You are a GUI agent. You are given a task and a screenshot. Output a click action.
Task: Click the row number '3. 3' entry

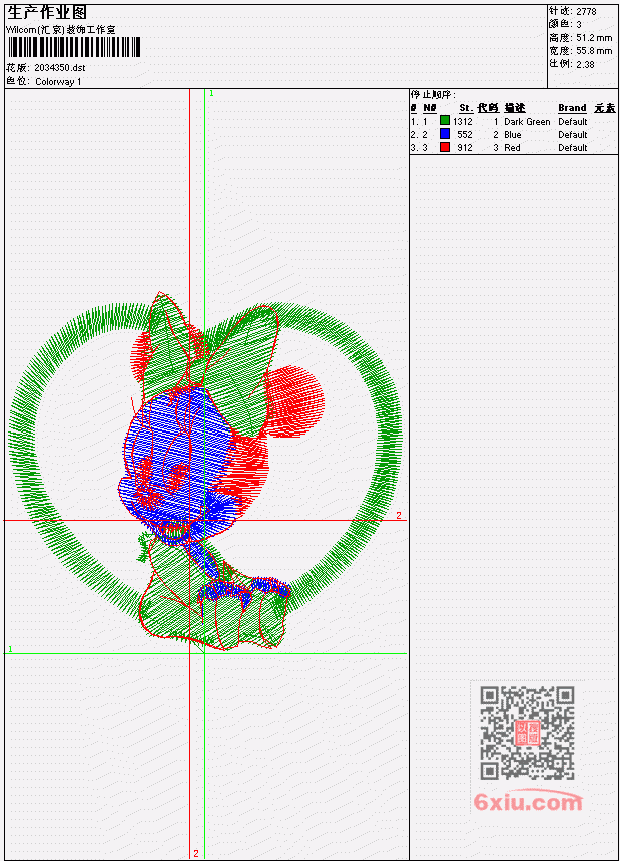click(x=419, y=148)
